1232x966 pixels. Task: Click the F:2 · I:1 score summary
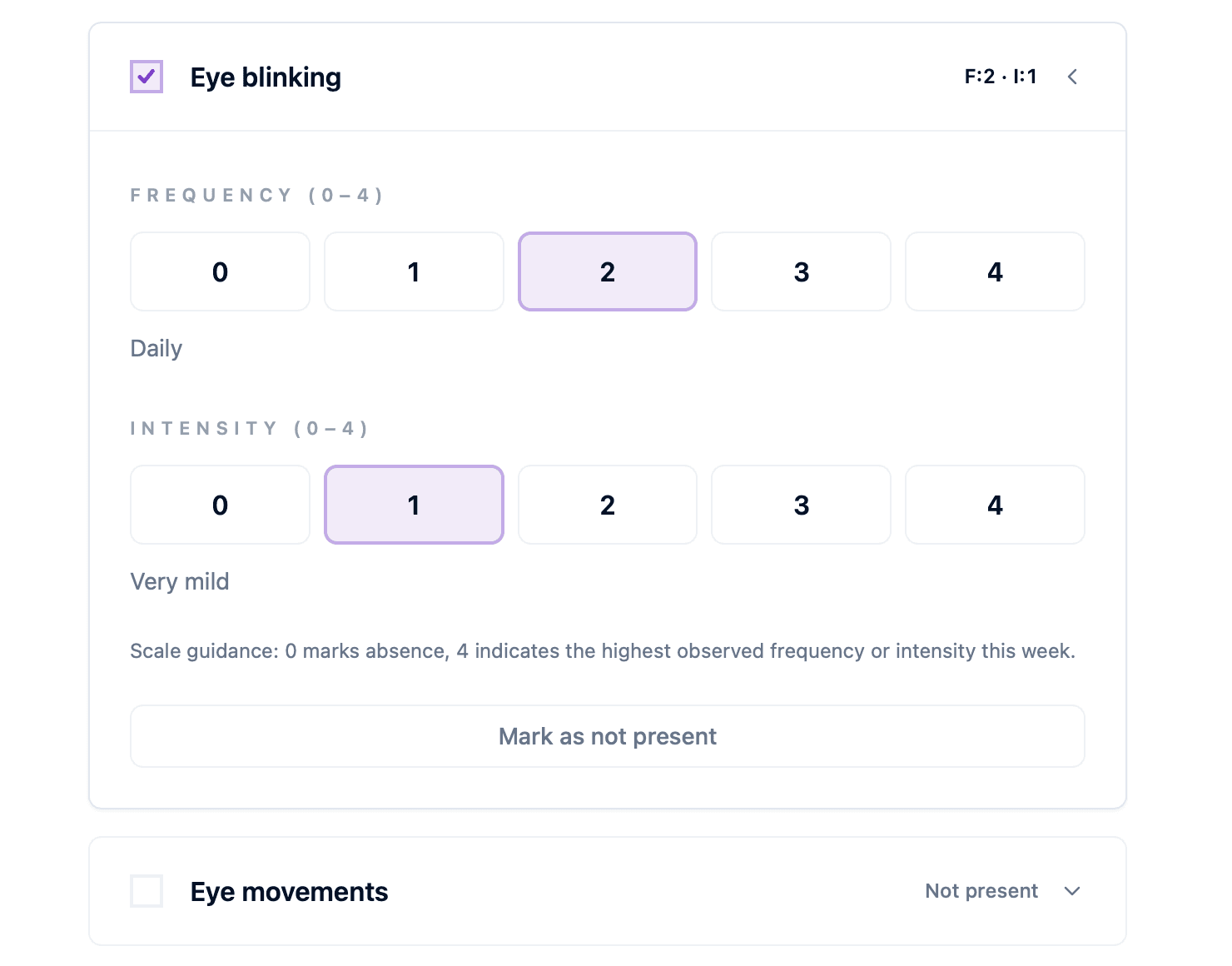[x=1001, y=77]
